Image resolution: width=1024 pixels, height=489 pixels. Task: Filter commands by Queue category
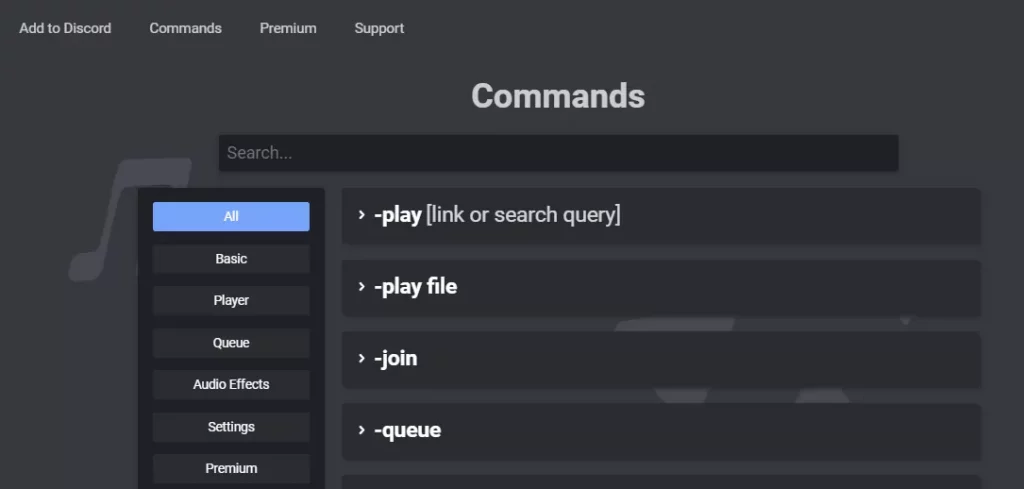pos(231,343)
